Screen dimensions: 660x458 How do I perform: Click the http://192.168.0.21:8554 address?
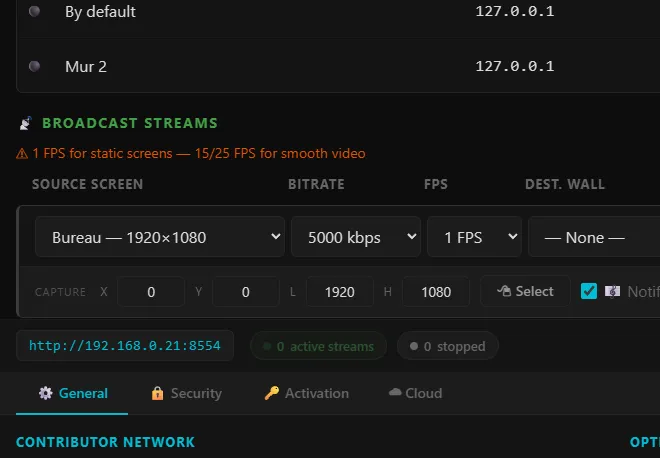(x=125, y=346)
